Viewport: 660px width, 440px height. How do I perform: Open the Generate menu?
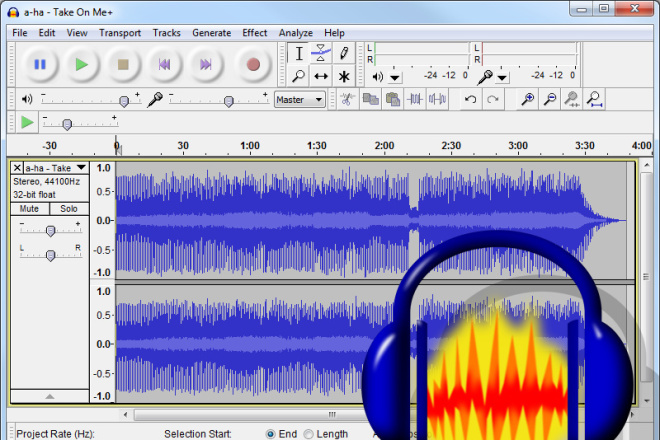pyautogui.click(x=212, y=33)
